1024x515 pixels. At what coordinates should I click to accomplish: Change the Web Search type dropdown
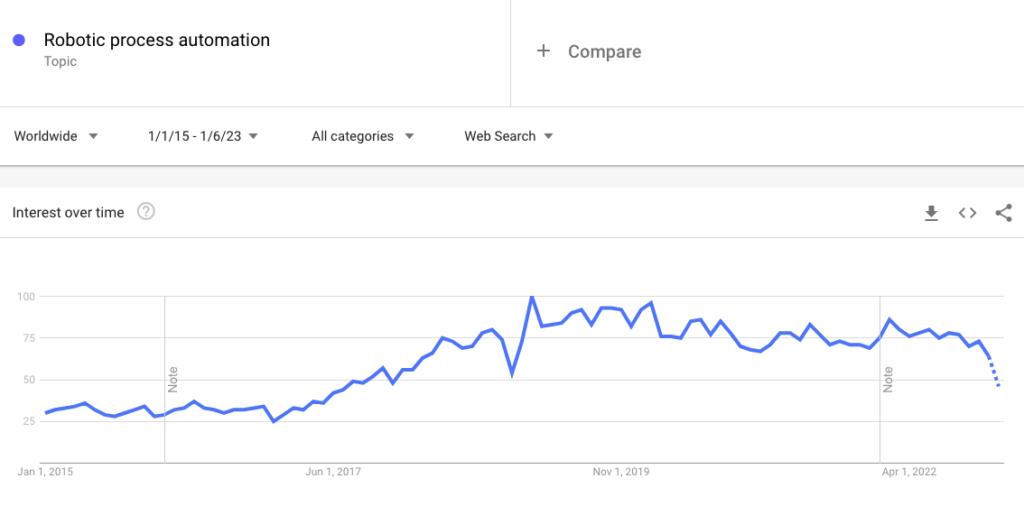tap(509, 136)
